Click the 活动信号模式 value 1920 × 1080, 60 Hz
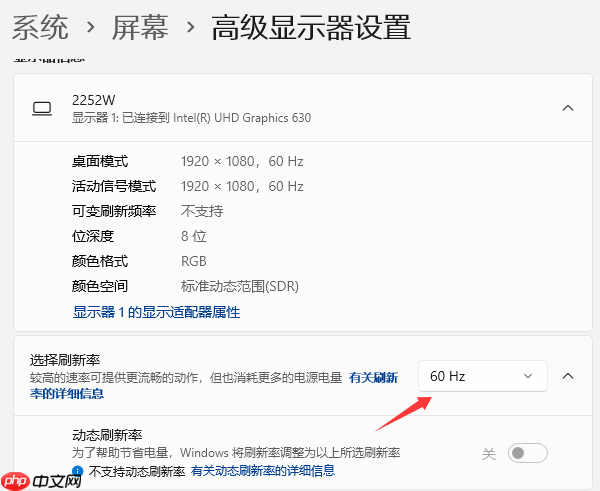Image resolution: width=600 pixels, height=491 pixels. [x=242, y=186]
